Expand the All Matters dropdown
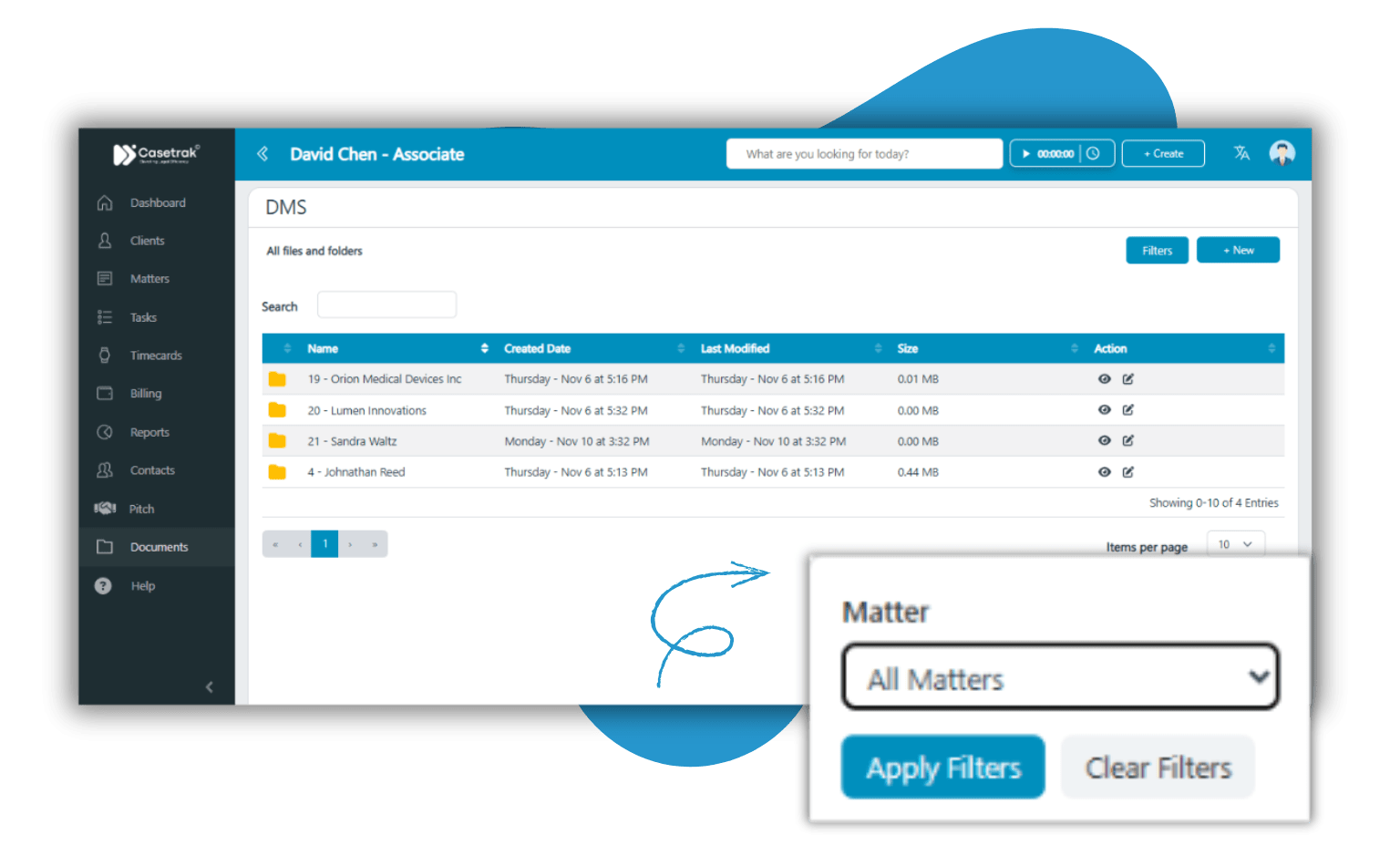Screen dimensions: 1400x866 click(1060, 677)
